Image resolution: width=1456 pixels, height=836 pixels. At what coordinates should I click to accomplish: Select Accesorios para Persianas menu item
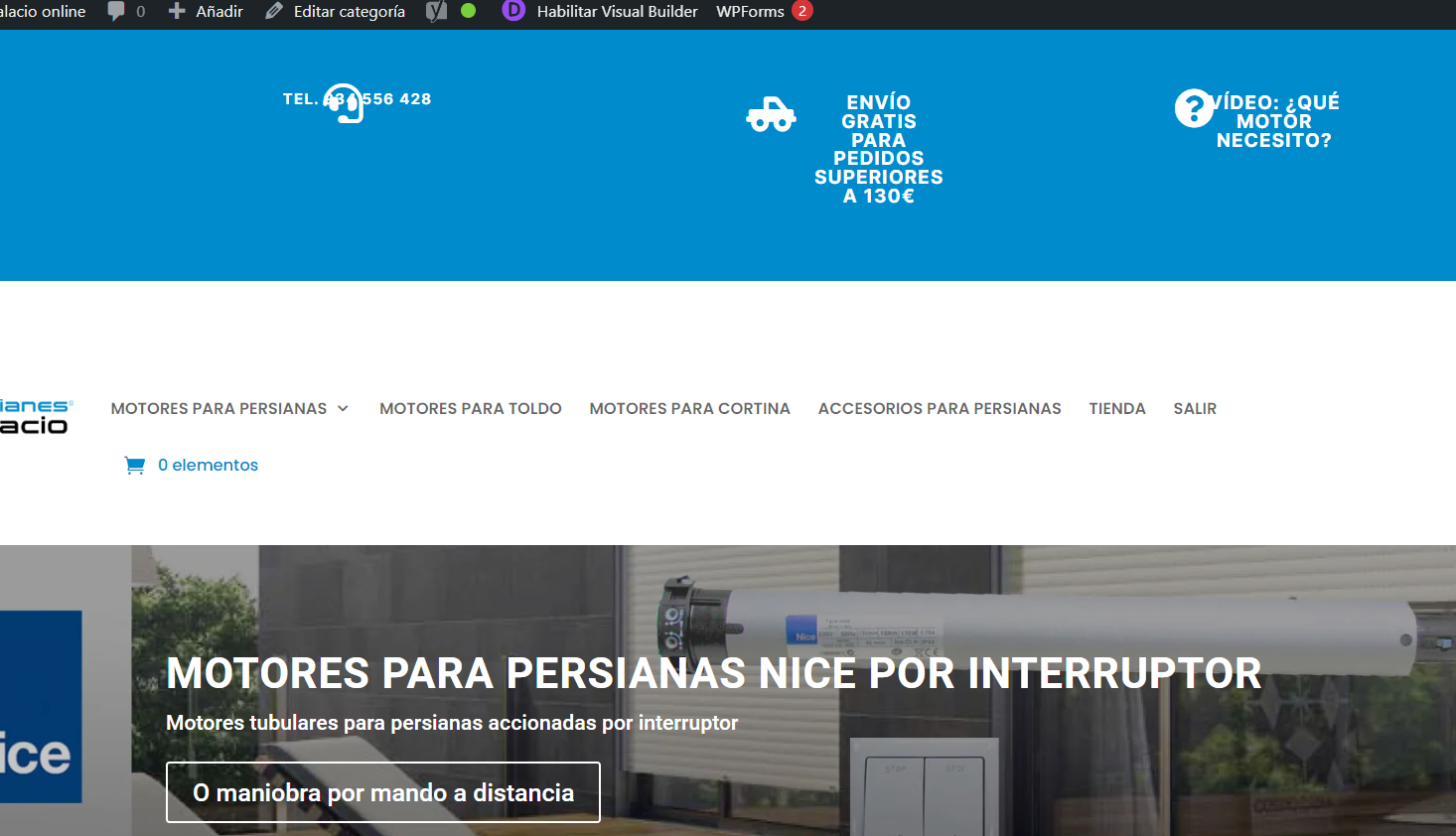click(x=940, y=408)
